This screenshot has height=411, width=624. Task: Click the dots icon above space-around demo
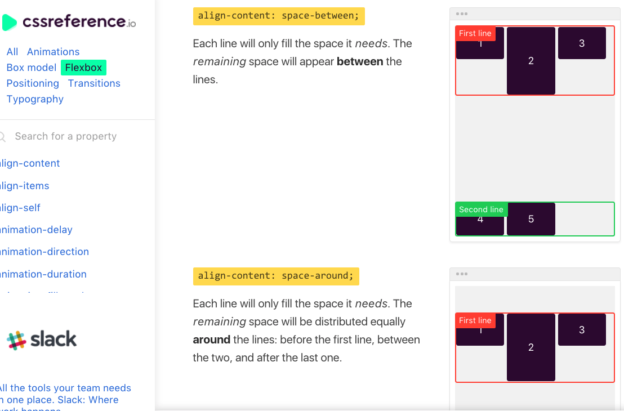462,274
